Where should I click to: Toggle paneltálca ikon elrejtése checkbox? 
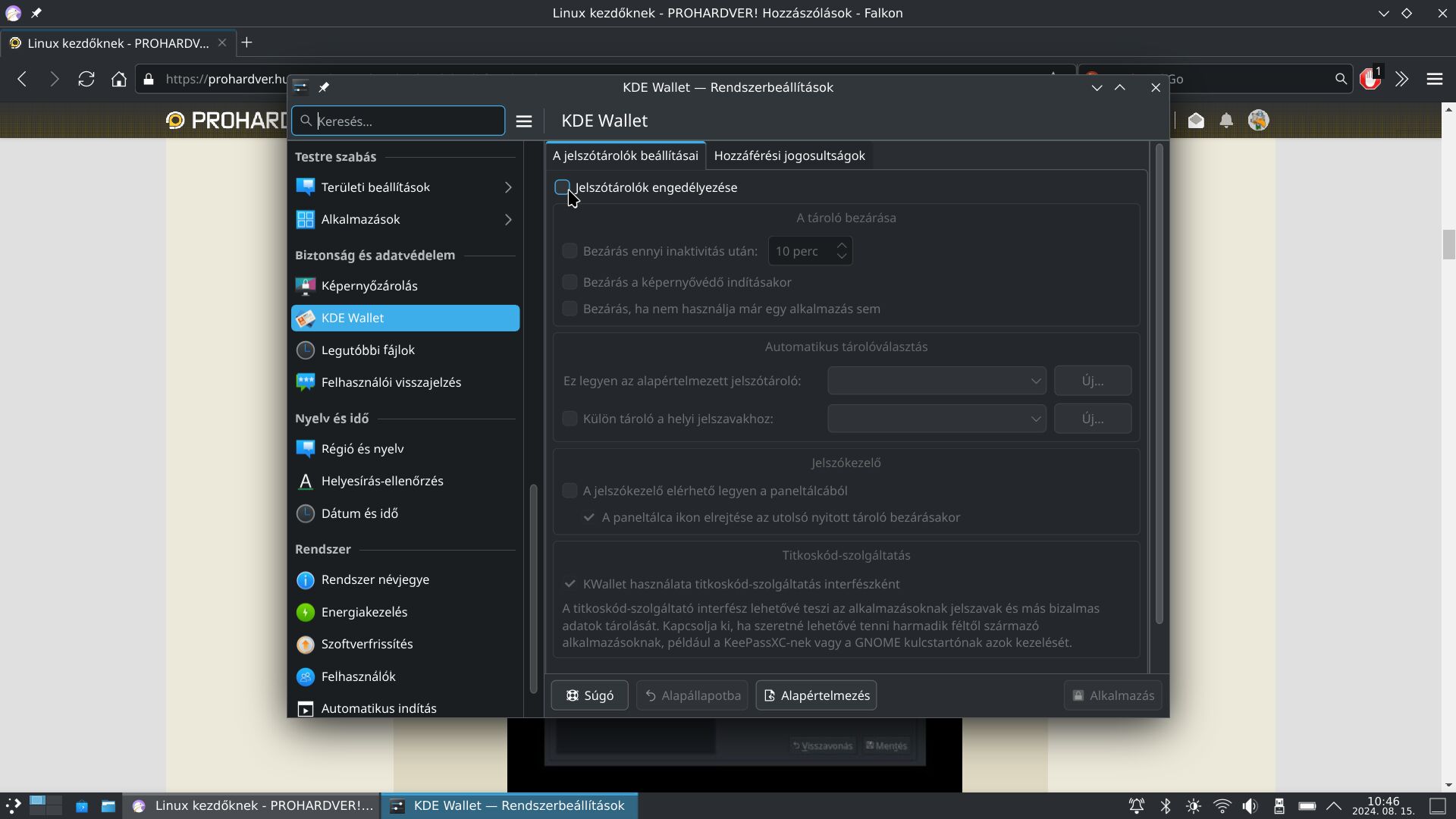click(588, 517)
